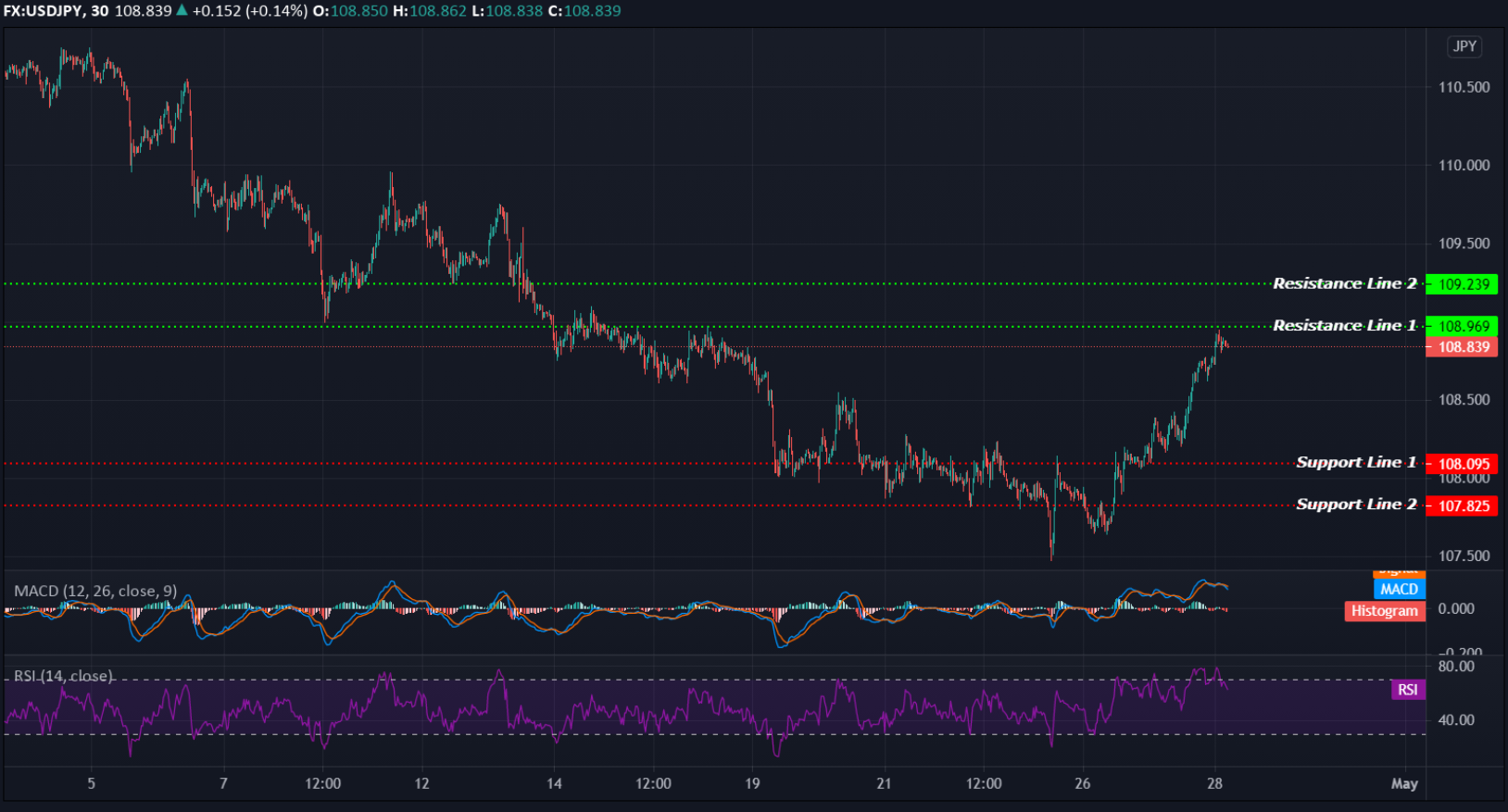
Task: Click the red Histogram scale label
Action: pyautogui.click(x=1385, y=611)
